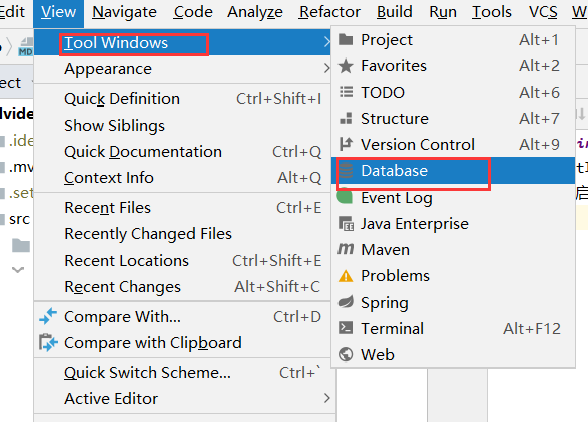588x422 pixels.
Task: Click the Favorites star icon
Action: click(346, 66)
